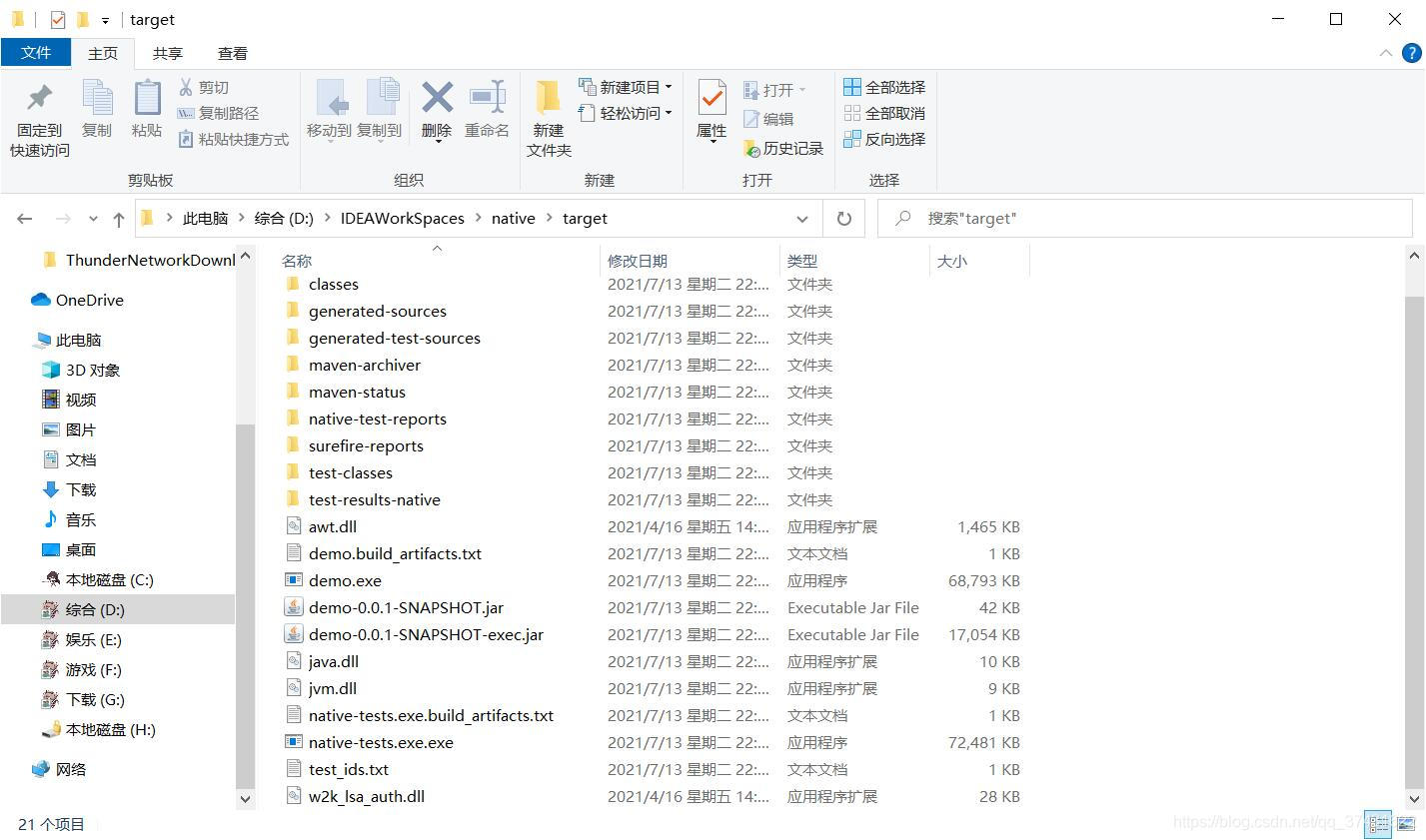Image resolution: width=1426 pixels, height=840 pixels.
Task: Click the Cut (剪切) scissors icon
Action: click(x=186, y=87)
